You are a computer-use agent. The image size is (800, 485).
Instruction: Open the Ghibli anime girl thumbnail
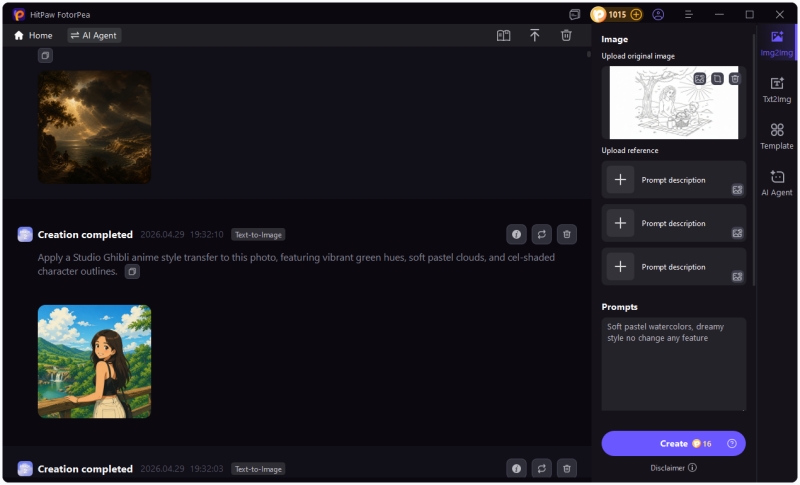point(94,362)
